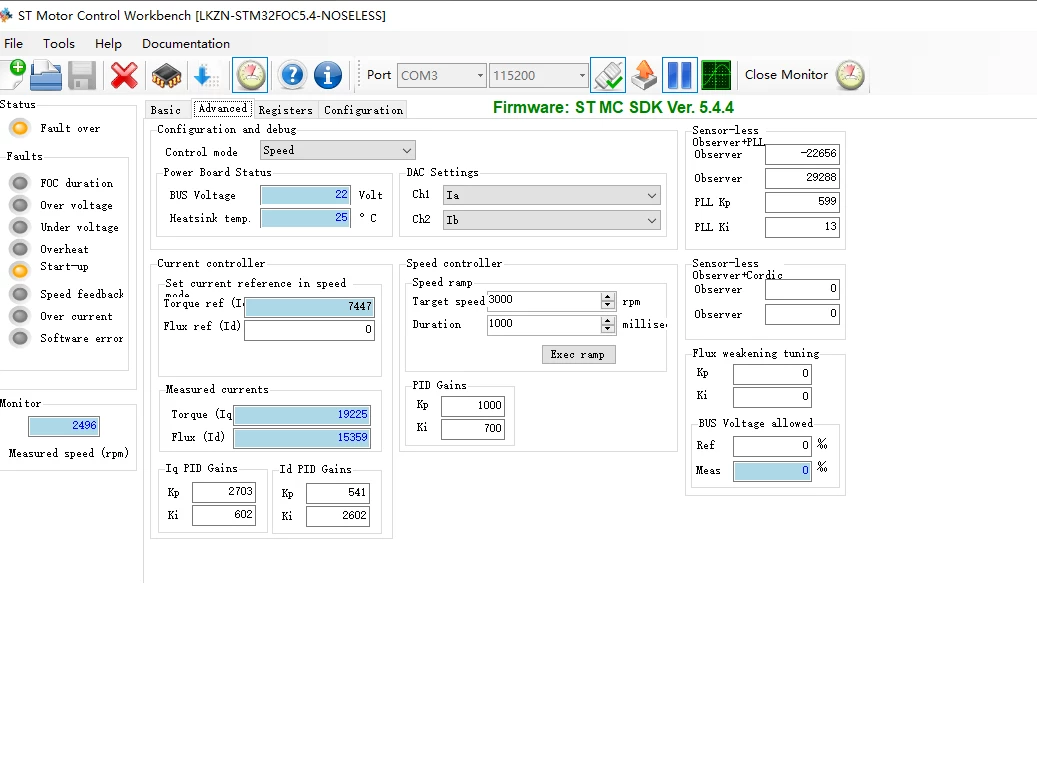Click the Speed controller Kp field
The image size is (1037, 784).
(x=473, y=406)
